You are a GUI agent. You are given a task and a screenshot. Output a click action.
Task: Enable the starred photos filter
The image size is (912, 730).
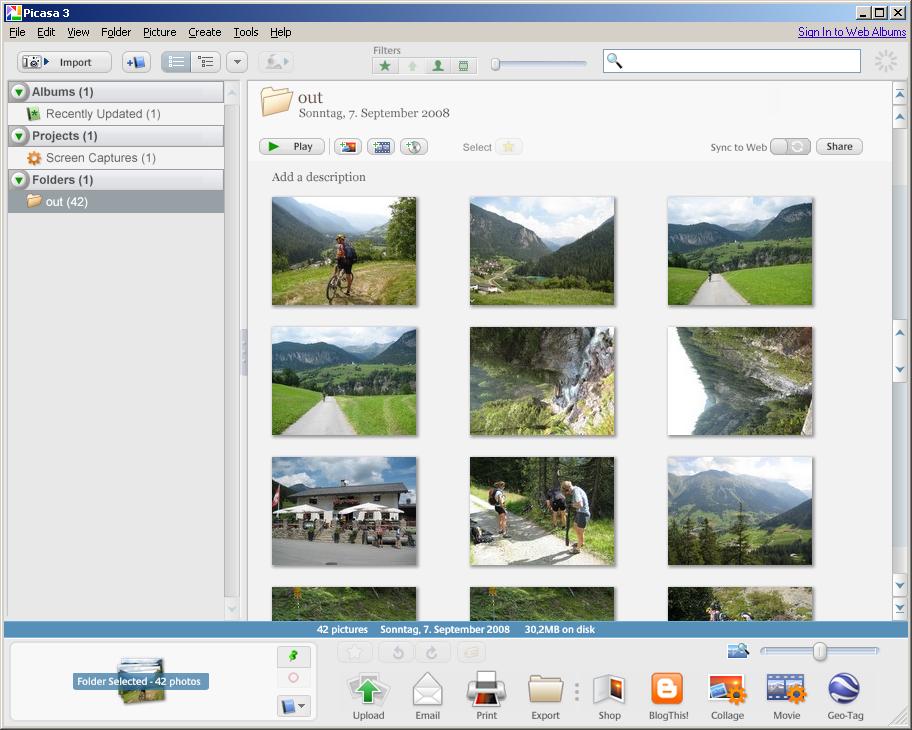[x=385, y=66]
